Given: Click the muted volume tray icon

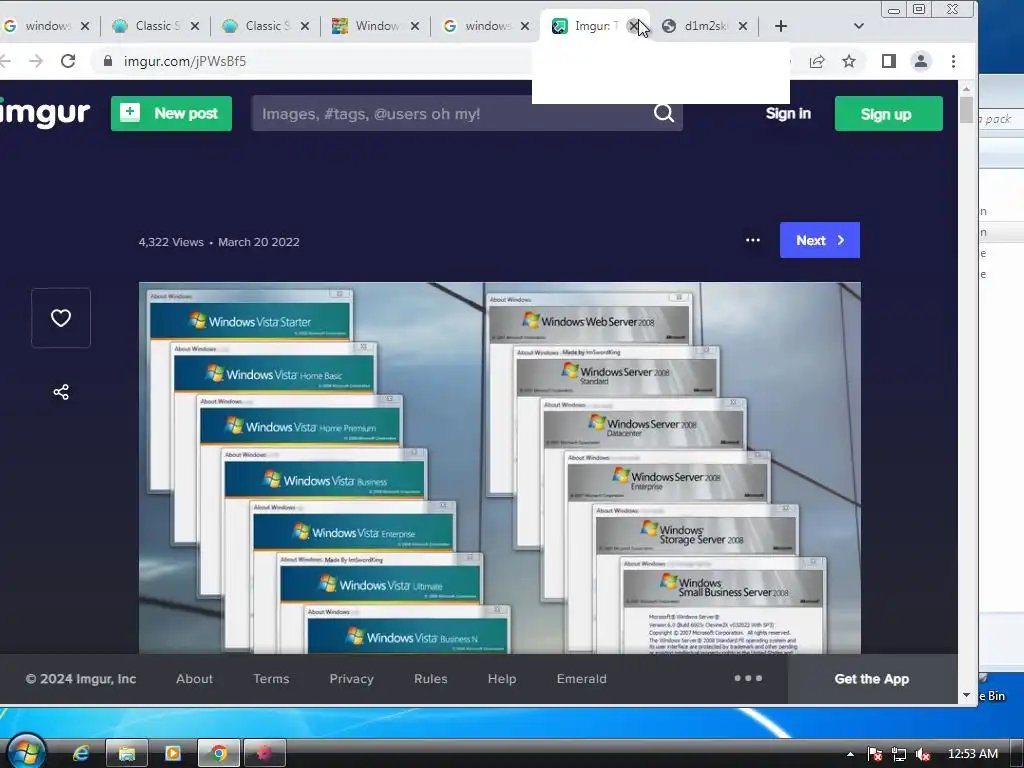Looking at the screenshot, I should tap(923, 754).
